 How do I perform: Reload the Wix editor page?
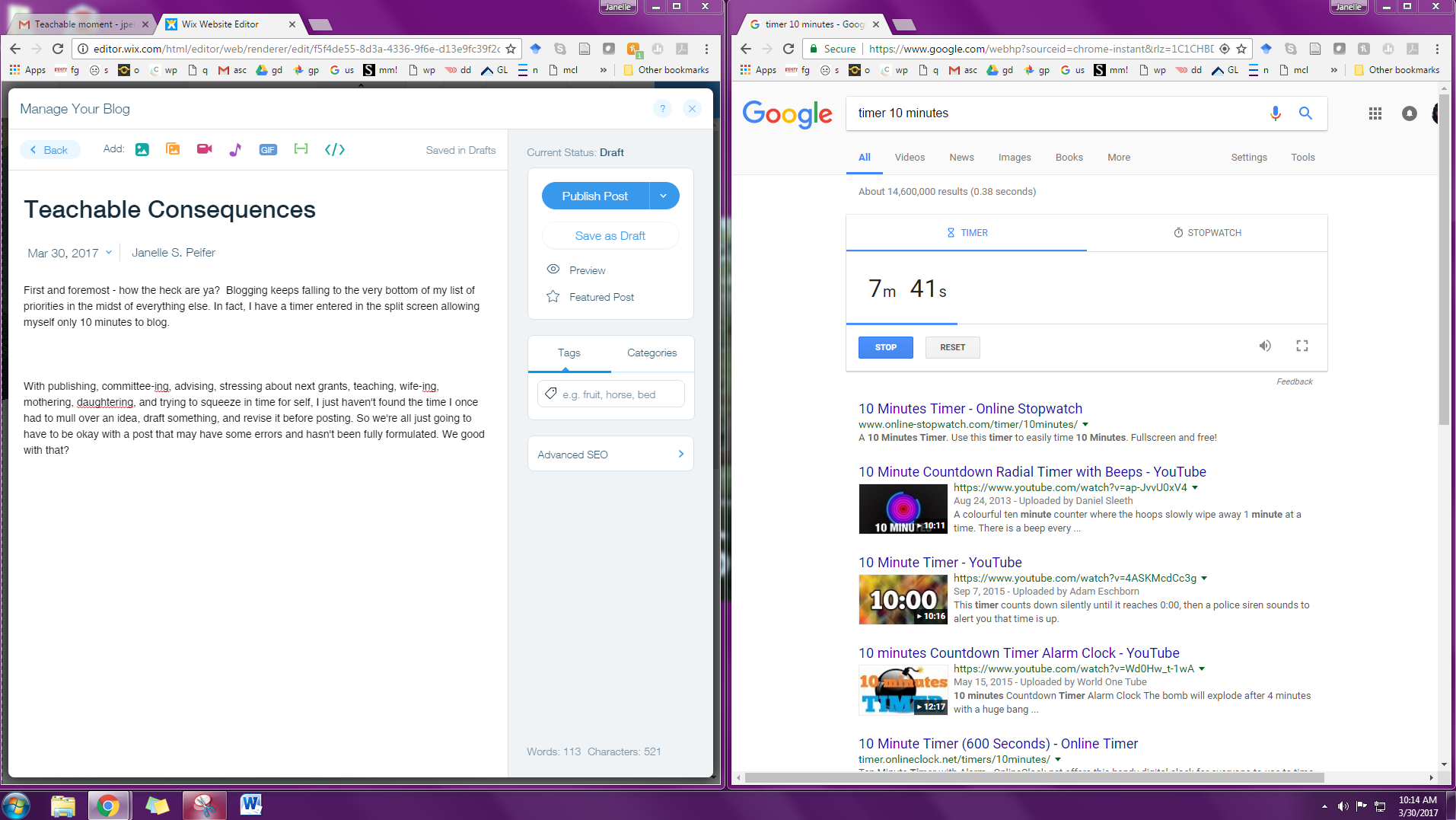(x=58, y=49)
